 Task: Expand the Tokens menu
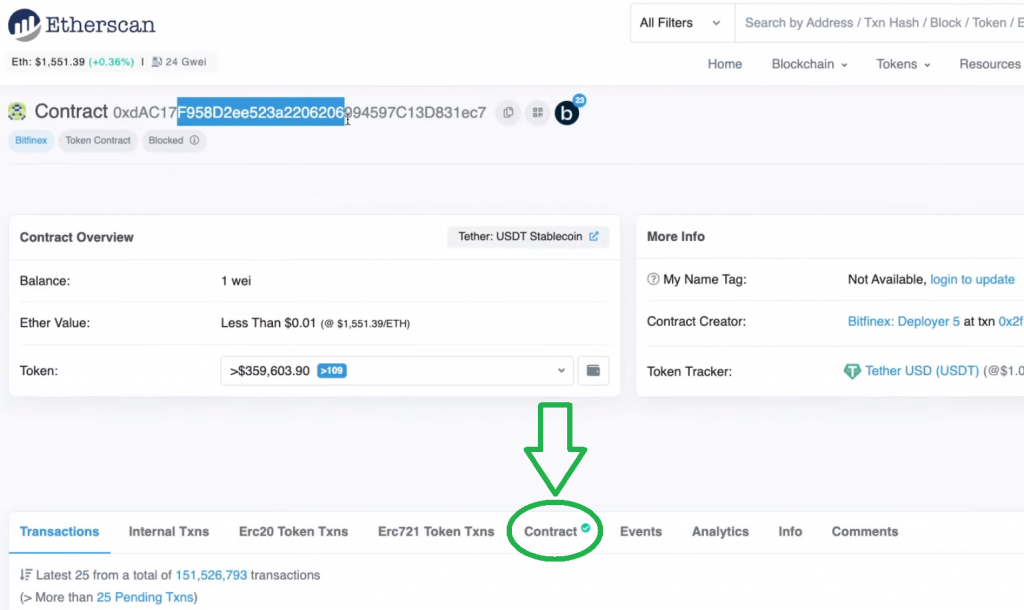tap(903, 64)
